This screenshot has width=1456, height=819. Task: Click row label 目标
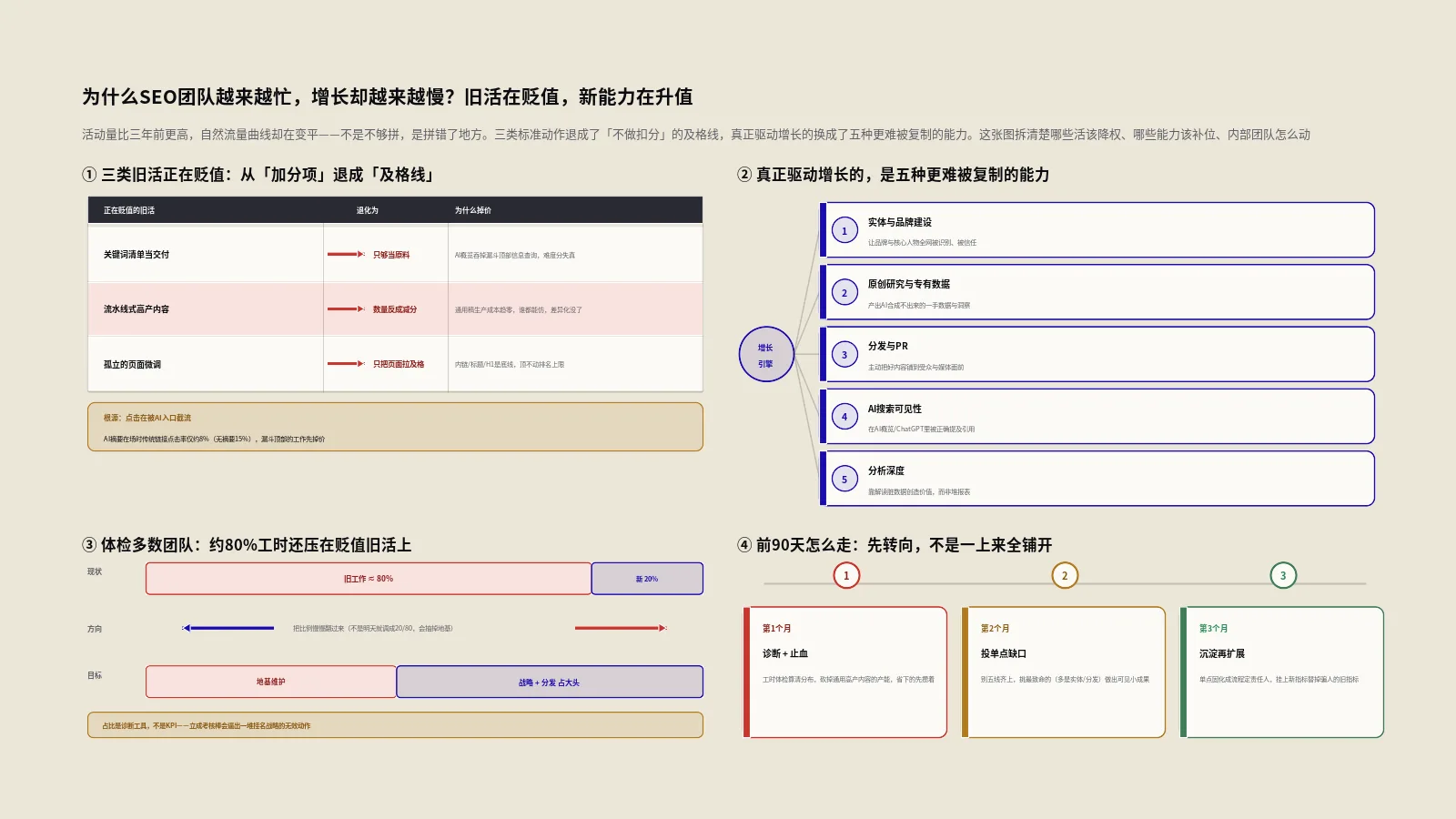point(95,675)
